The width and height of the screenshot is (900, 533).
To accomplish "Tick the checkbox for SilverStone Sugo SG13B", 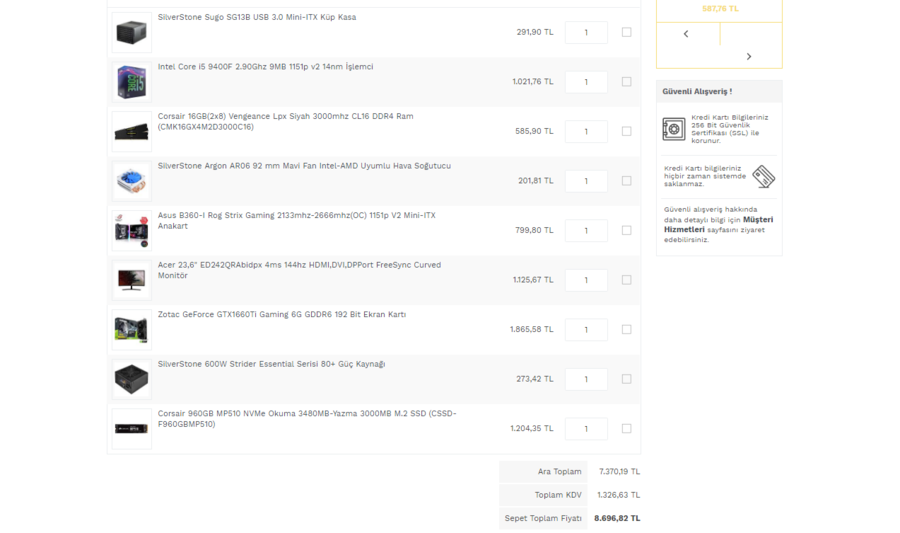I will click(x=626, y=32).
